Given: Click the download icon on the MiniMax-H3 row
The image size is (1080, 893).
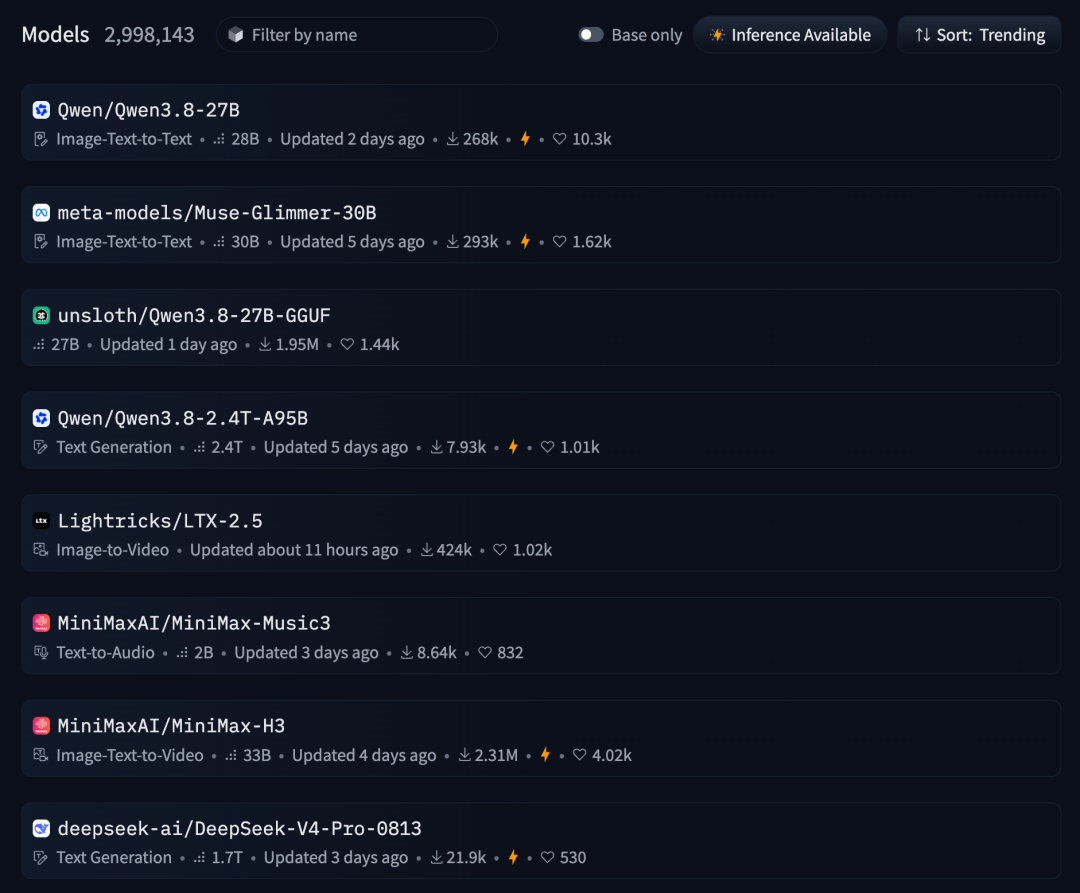Looking at the screenshot, I should (x=465, y=755).
